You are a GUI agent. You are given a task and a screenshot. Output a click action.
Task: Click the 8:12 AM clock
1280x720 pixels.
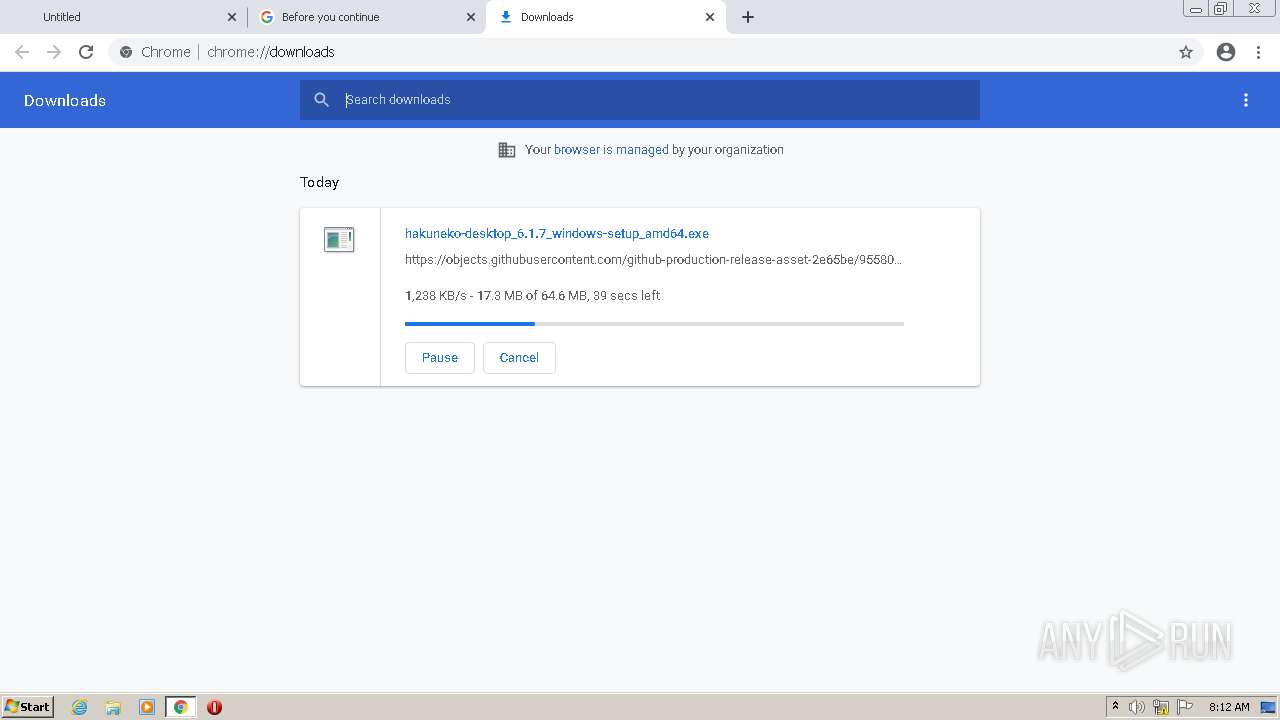tap(1229, 707)
